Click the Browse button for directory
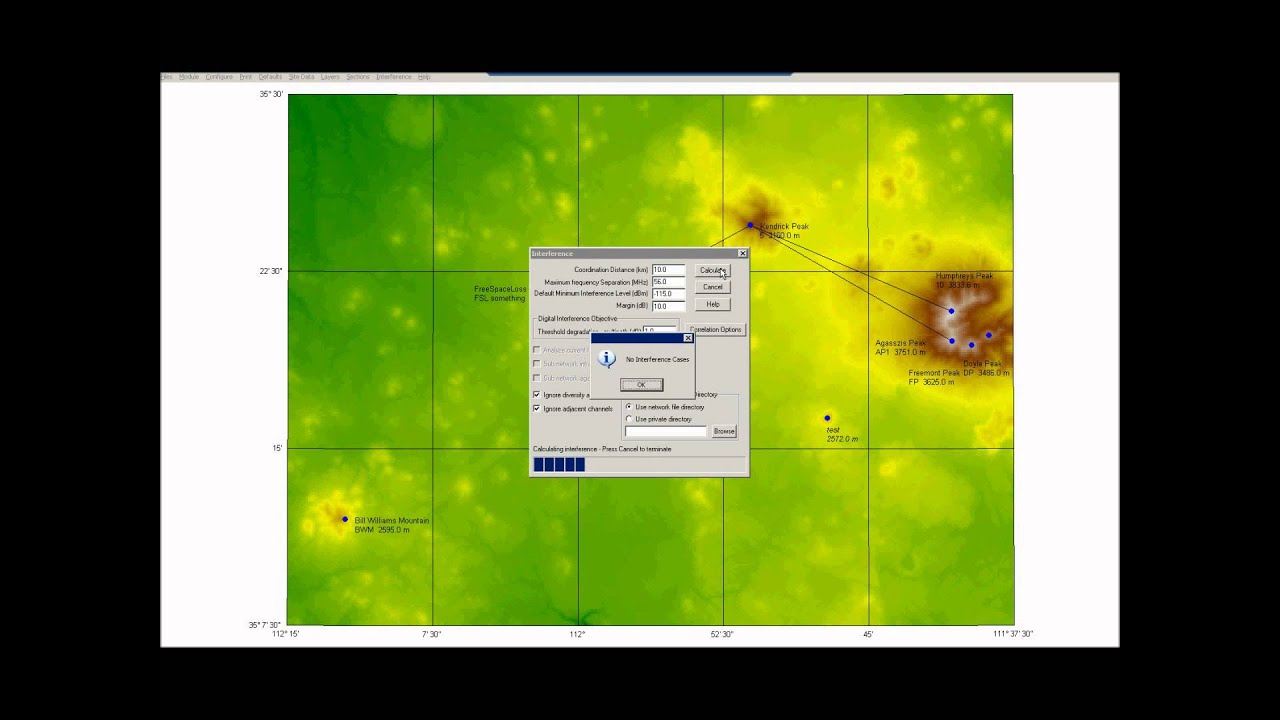This screenshot has width=1280, height=720. [724, 431]
